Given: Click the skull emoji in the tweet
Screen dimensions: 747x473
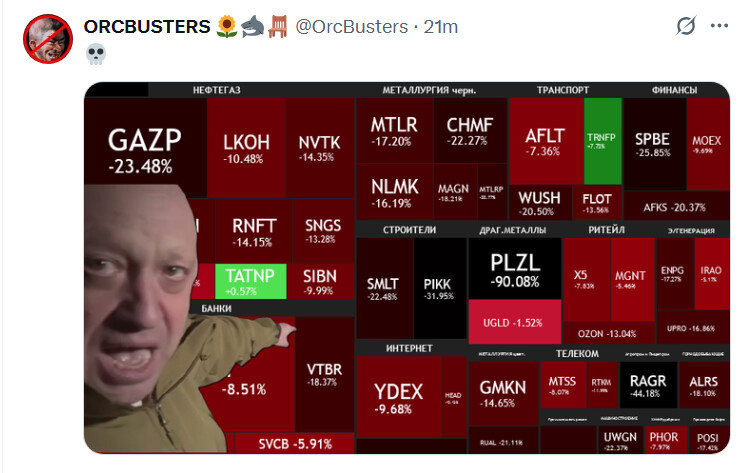Looking at the screenshot, I should (x=96, y=54).
